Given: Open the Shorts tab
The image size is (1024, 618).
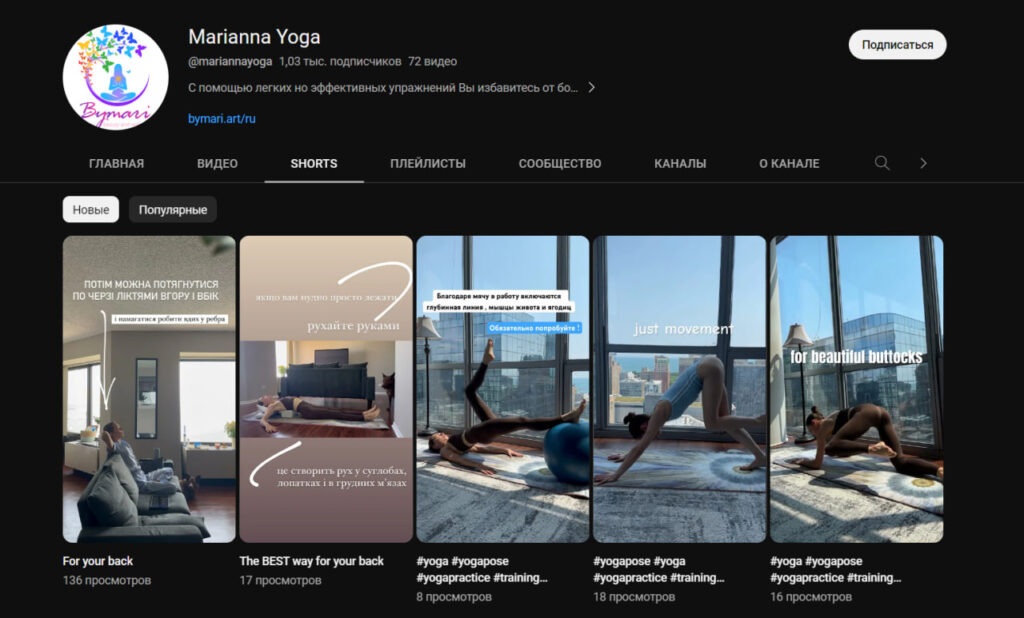Looking at the screenshot, I should [x=314, y=164].
